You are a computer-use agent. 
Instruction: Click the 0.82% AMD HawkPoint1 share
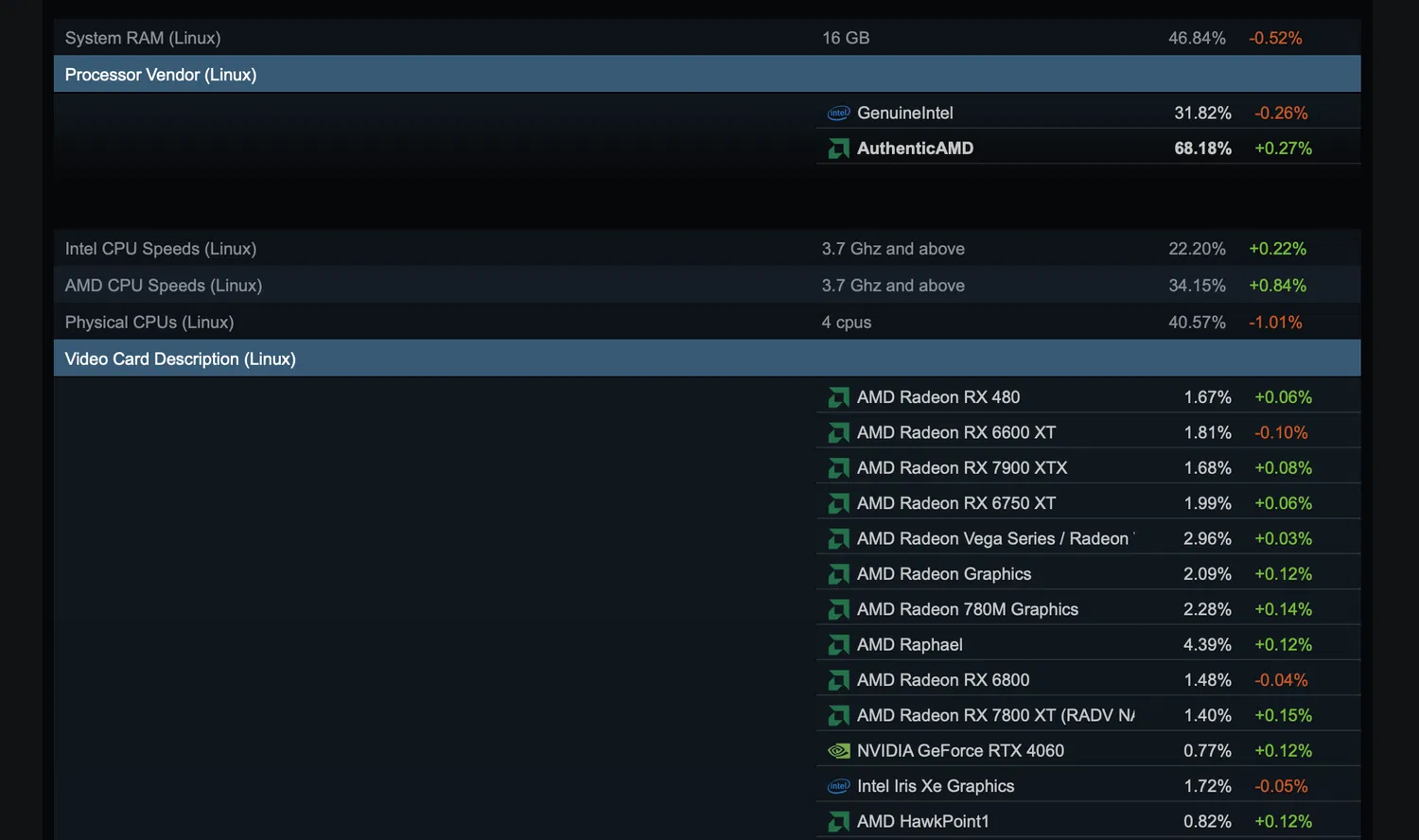(x=1207, y=822)
